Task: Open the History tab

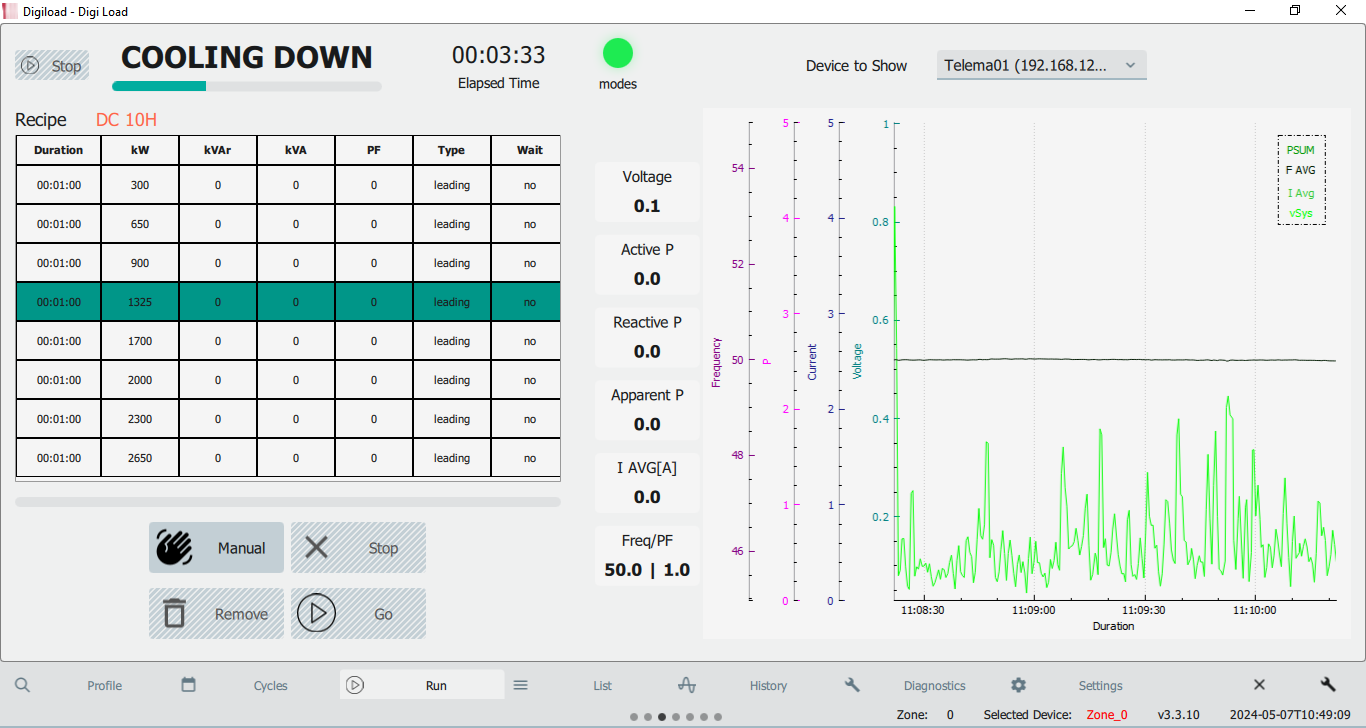Action: 768,686
